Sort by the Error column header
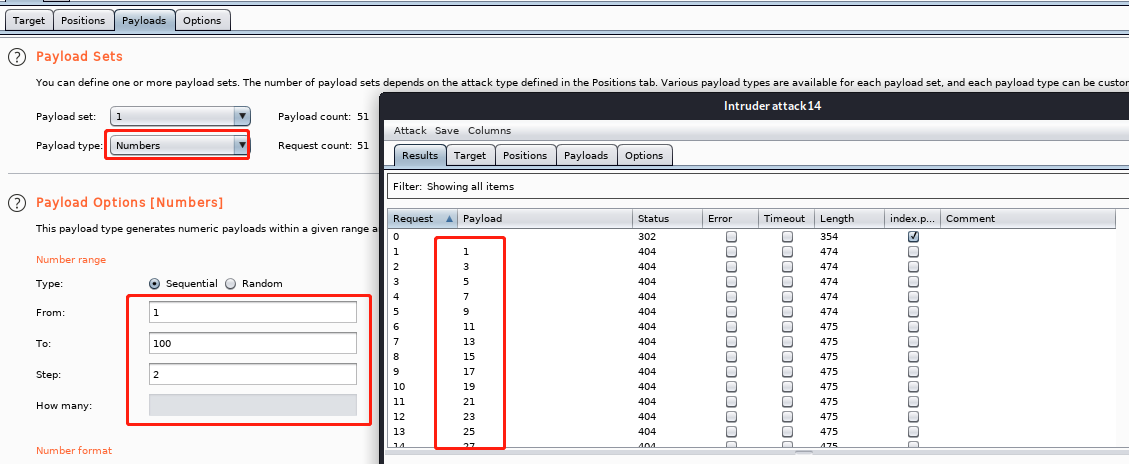1129x464 pixels. [x=731, y=218]
